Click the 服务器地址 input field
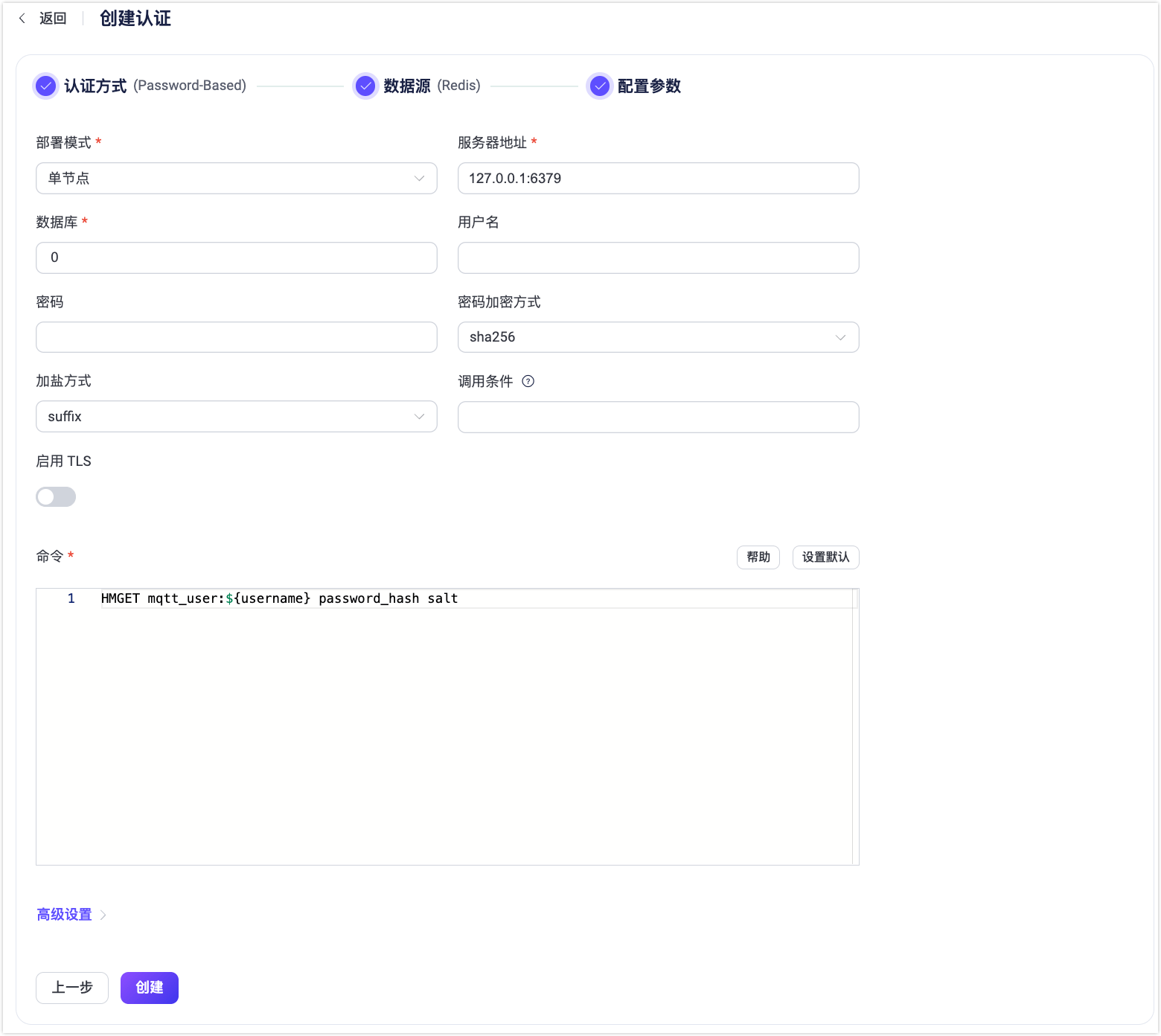This screenshot has width=1161, height=1036. (x=658, y=178)
